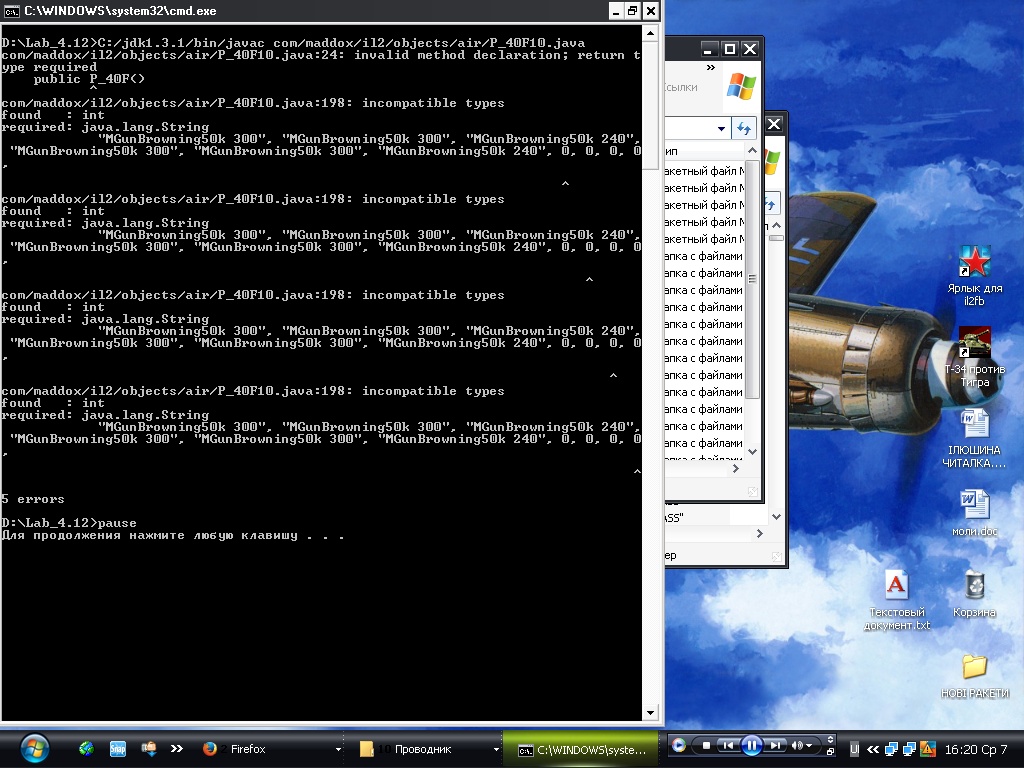Open Windows Media Player from the toolbar icon
The width and height of the screenshot is (1024, 768).
click(679, 745)
